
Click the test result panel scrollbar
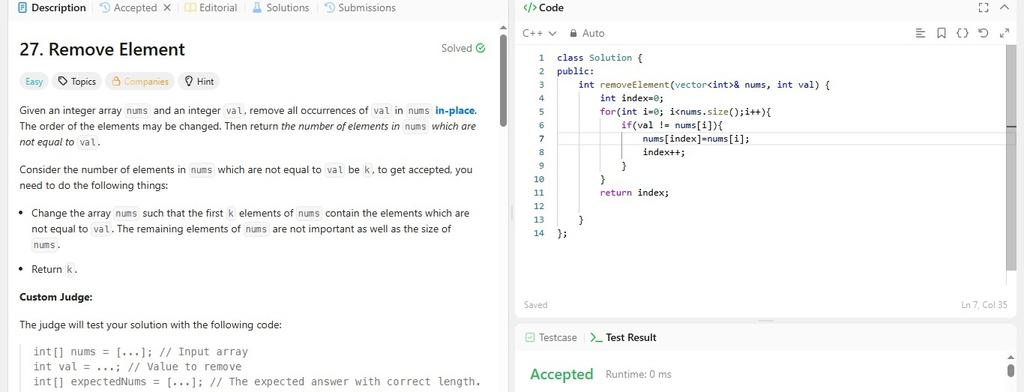pos(1011,371)
